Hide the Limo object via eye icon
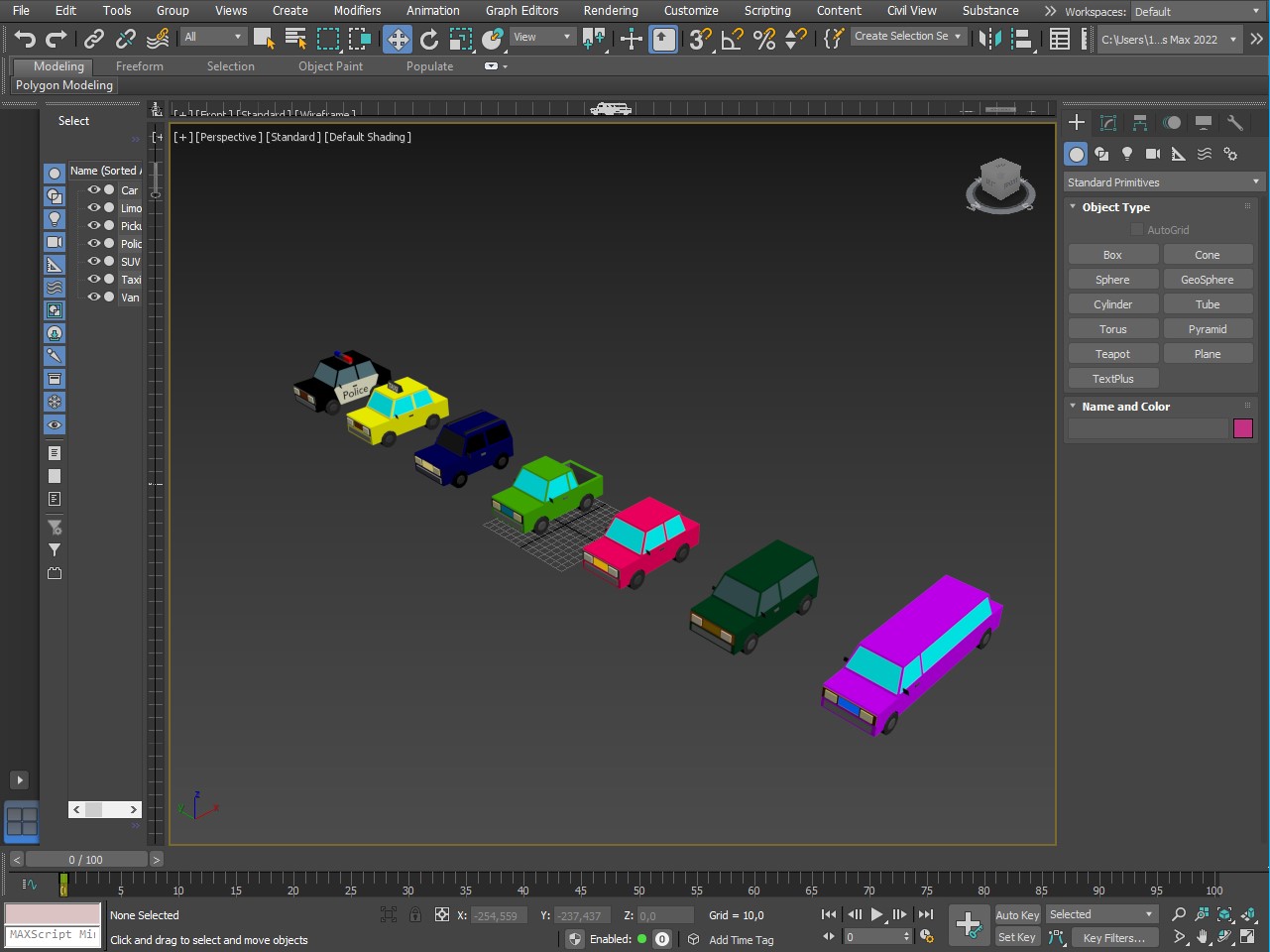1270x952 pixels. click(x=94, y=207)
